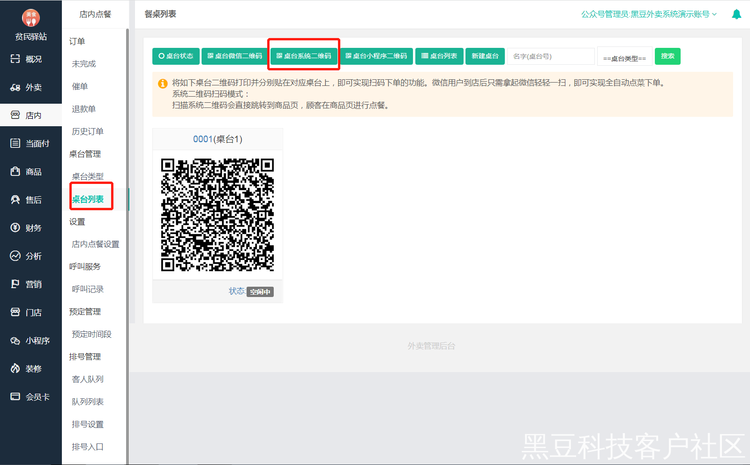Open 退款单 in the submenu
This screenshot has width=750, height=465.
coord(84,109)
